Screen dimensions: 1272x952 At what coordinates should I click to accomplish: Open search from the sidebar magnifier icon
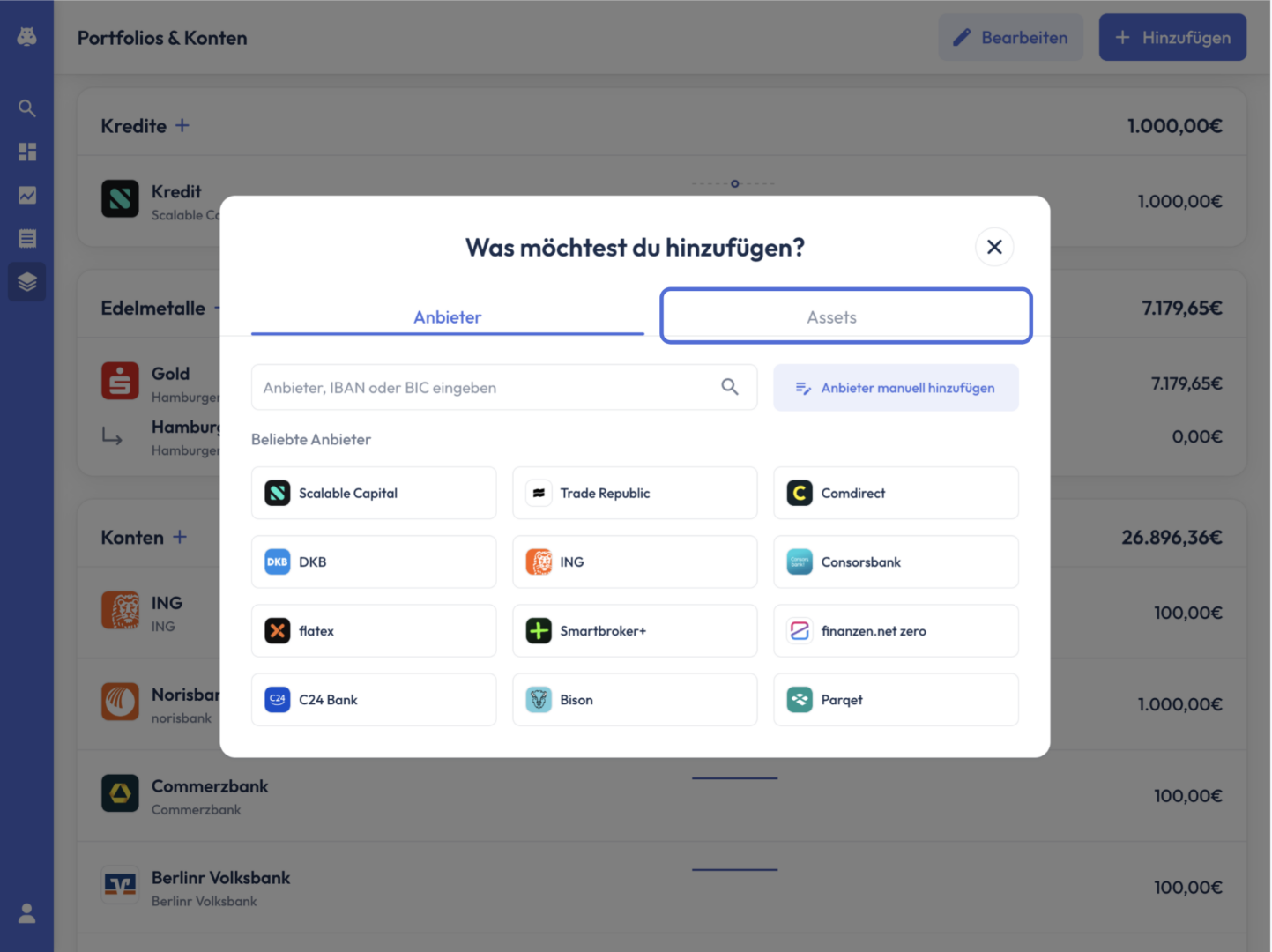[27, 108]
